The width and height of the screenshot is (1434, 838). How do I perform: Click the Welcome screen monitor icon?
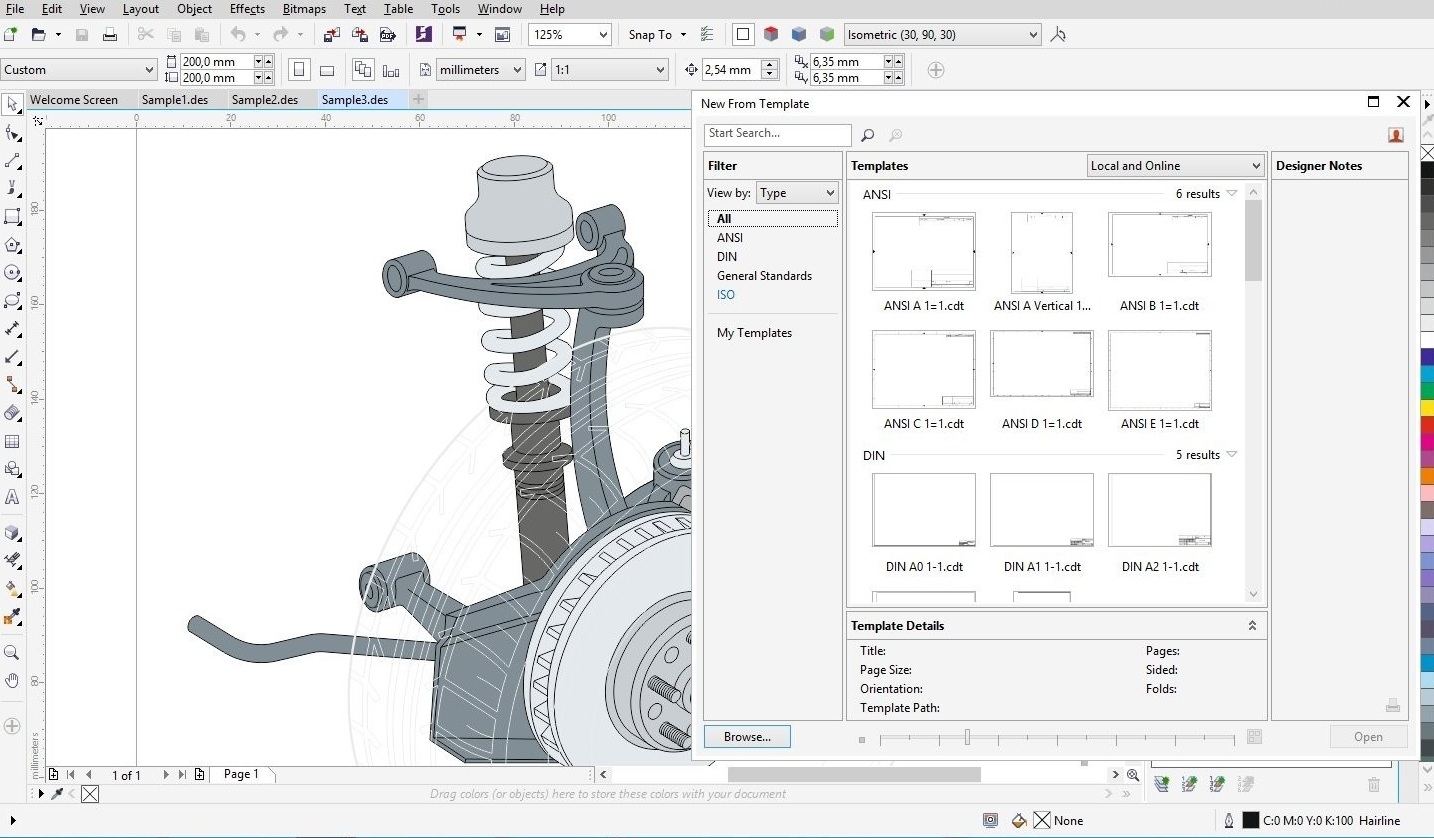pyautogui.click(x=459, y=34)
